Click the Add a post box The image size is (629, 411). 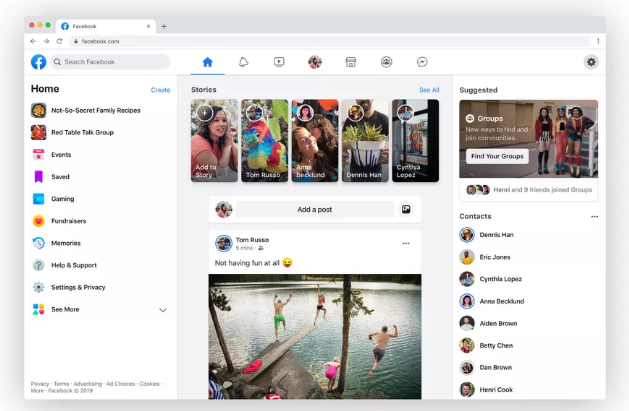(315, 209)
